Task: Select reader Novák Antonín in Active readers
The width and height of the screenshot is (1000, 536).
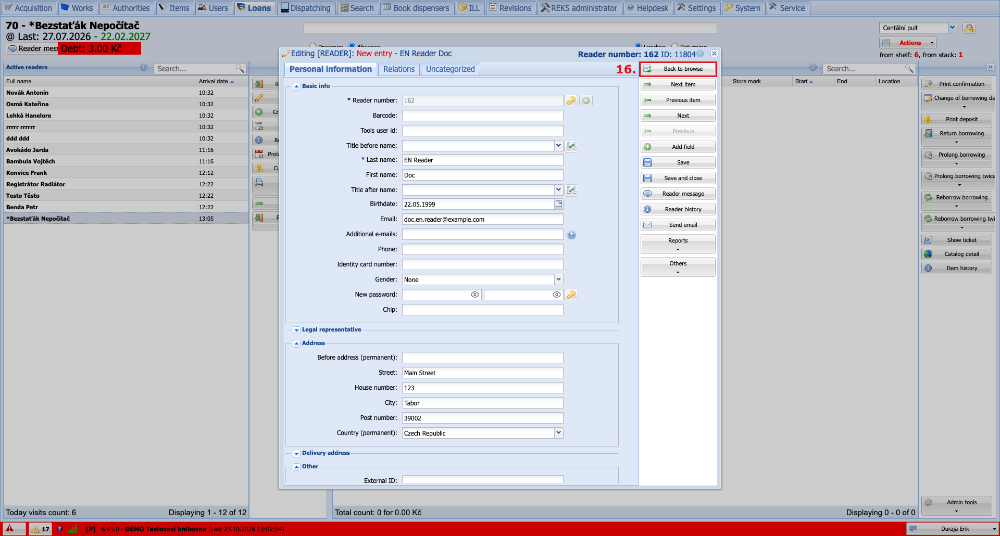Action: pos(126,93)
